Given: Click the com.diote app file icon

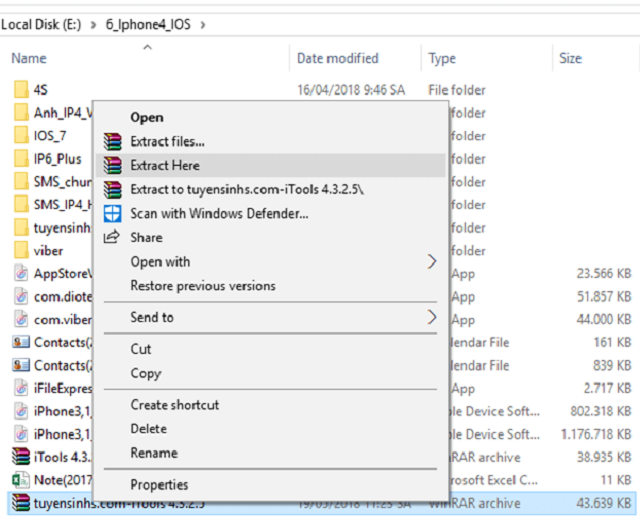Looking at the screenshot, I should tap(21, 296).
